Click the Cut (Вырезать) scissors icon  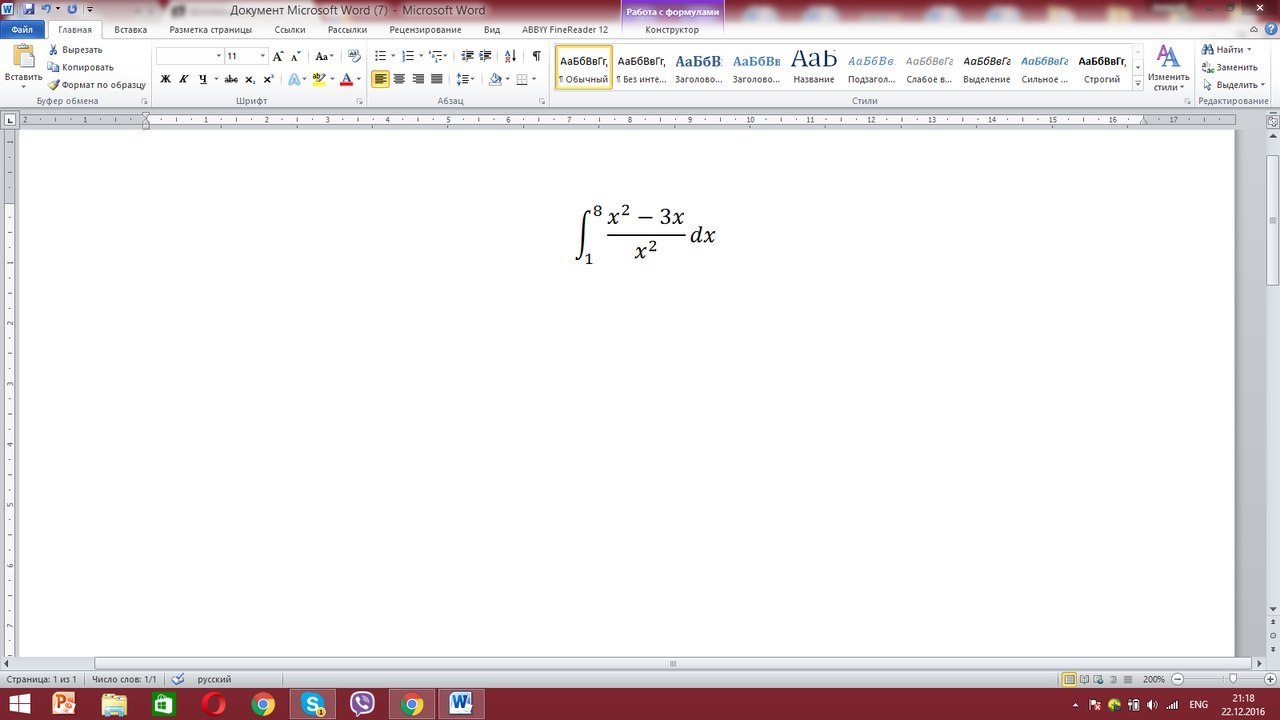[x=54, y=49]
